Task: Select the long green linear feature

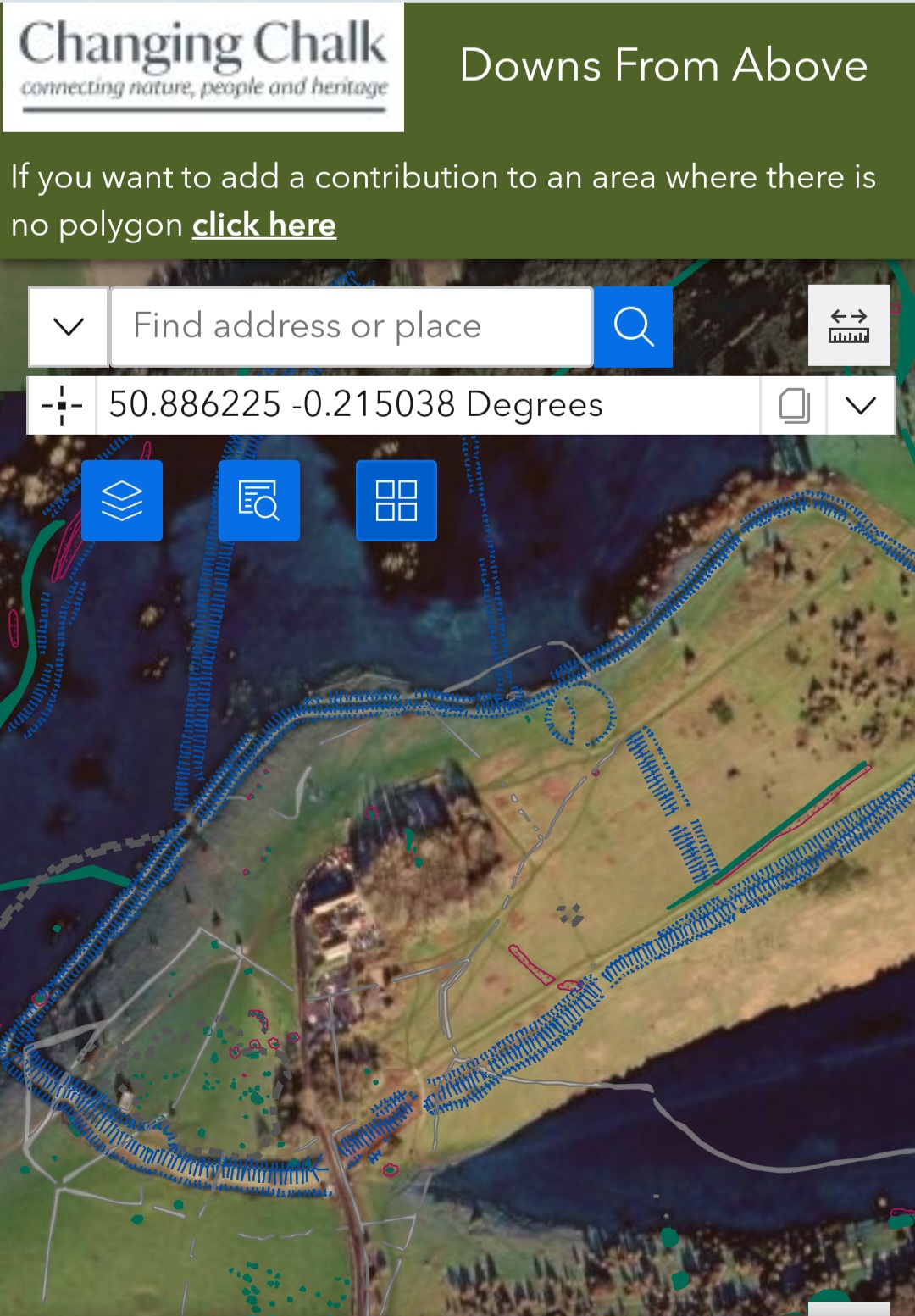Action: click(x=767, y=836)
